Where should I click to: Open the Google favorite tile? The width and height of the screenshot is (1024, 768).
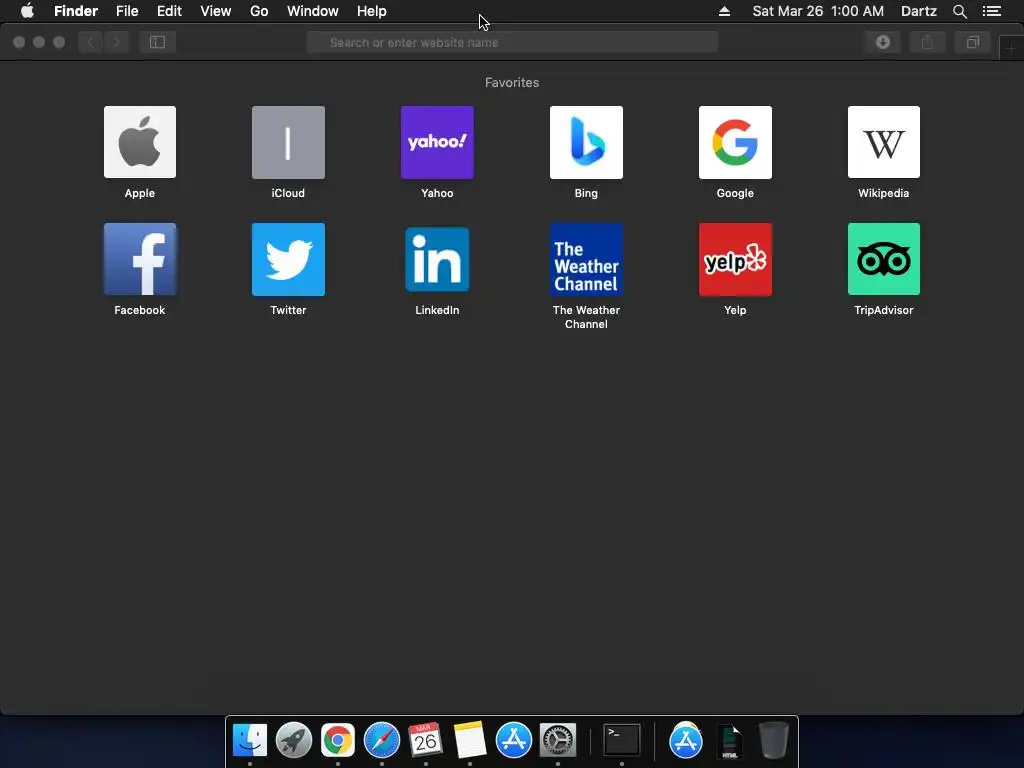735,142
